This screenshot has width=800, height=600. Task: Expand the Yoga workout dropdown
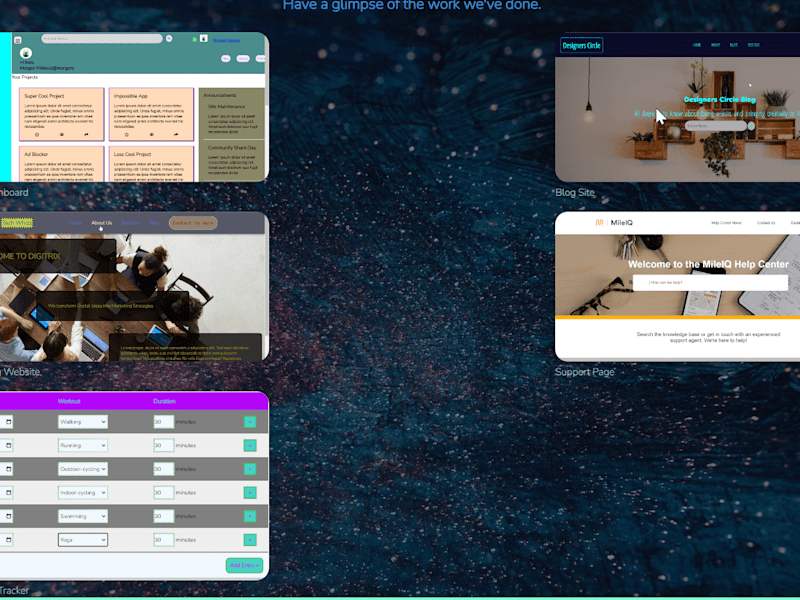point(83,540)
